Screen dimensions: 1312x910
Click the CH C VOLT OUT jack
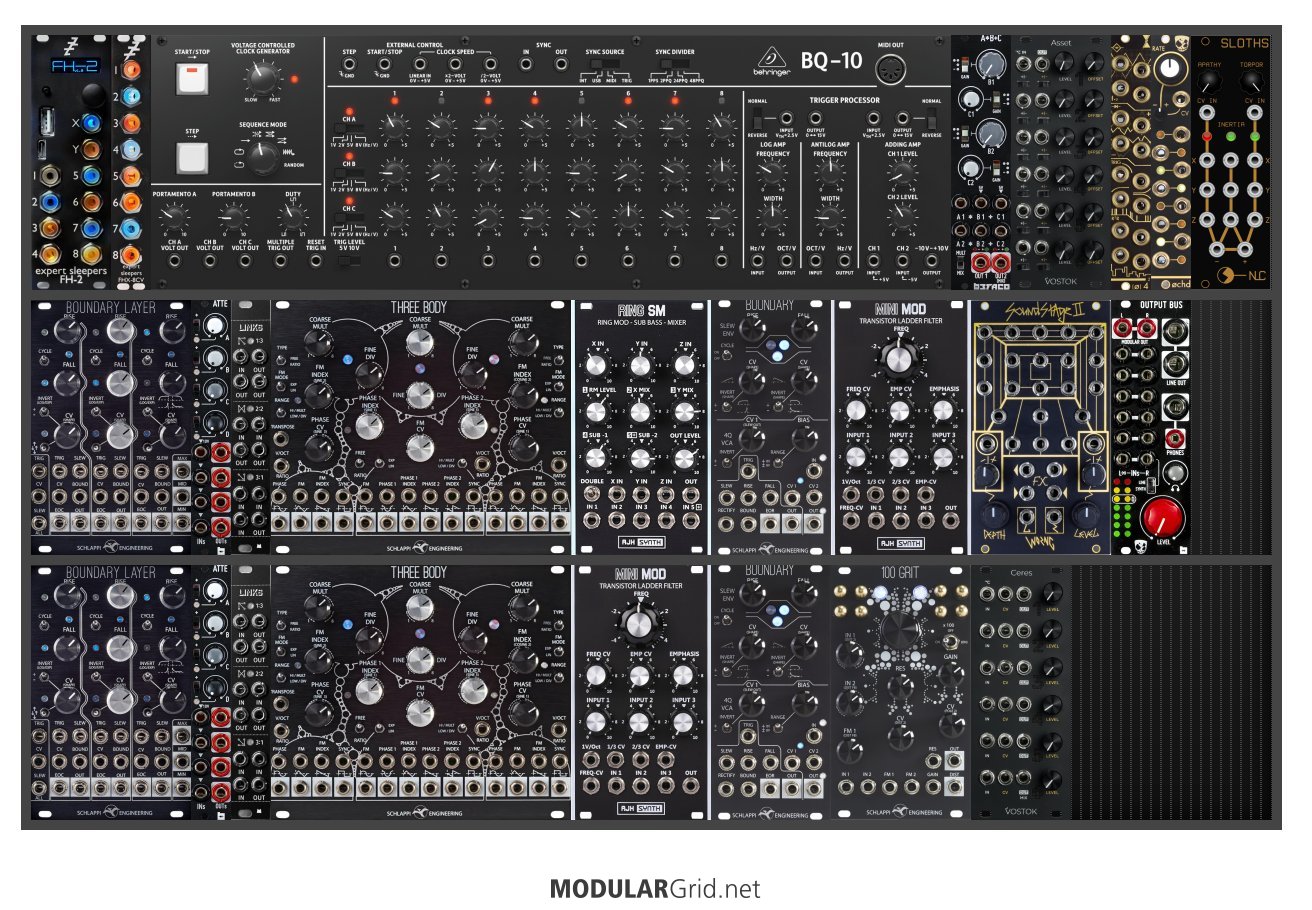tap(246, 261)
